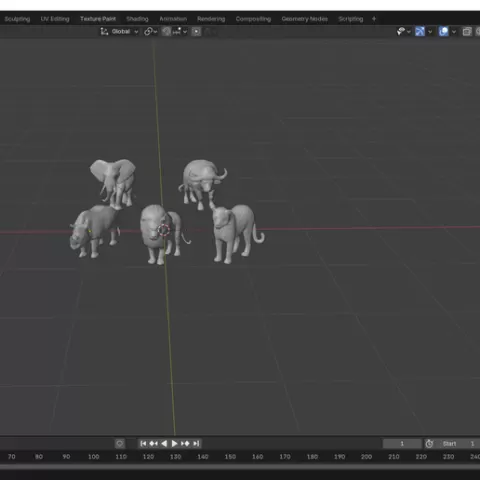Screen dimensions: 480x480
Task: Add a new workspace with plus icon
Action: 374,19
